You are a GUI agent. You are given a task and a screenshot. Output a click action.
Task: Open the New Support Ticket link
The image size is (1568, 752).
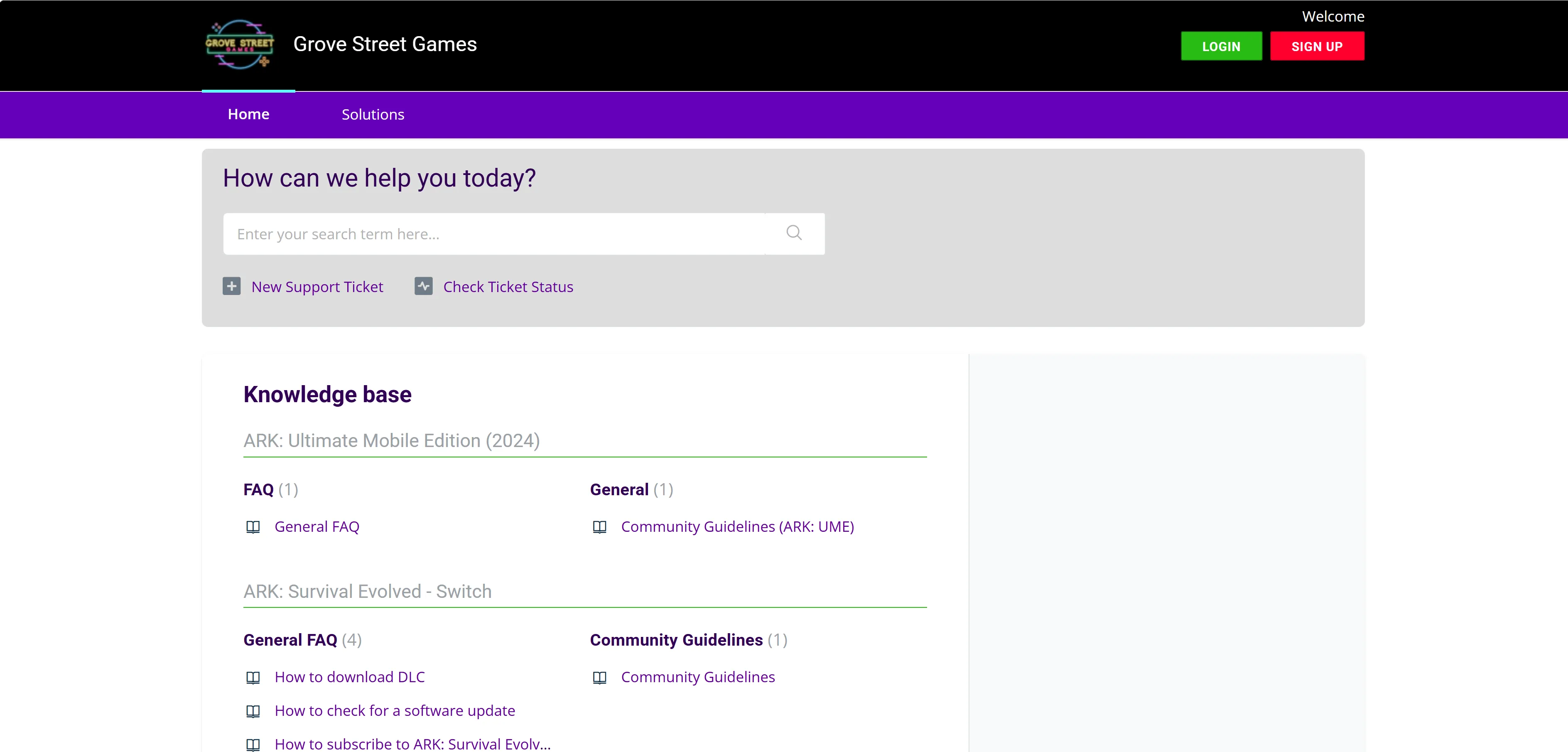coord(317,287)
